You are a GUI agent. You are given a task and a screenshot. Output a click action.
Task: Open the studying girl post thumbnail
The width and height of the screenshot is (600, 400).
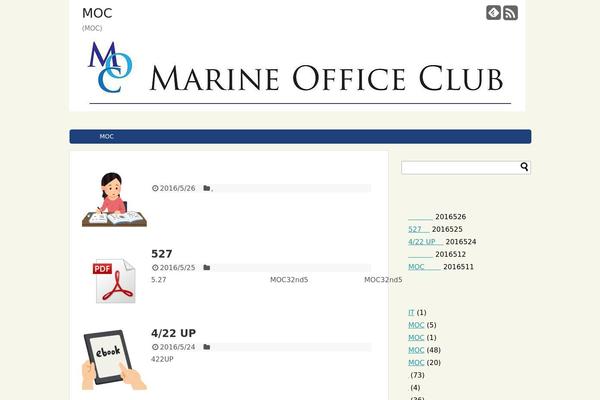pyautogui.click(x=114, y=199)
